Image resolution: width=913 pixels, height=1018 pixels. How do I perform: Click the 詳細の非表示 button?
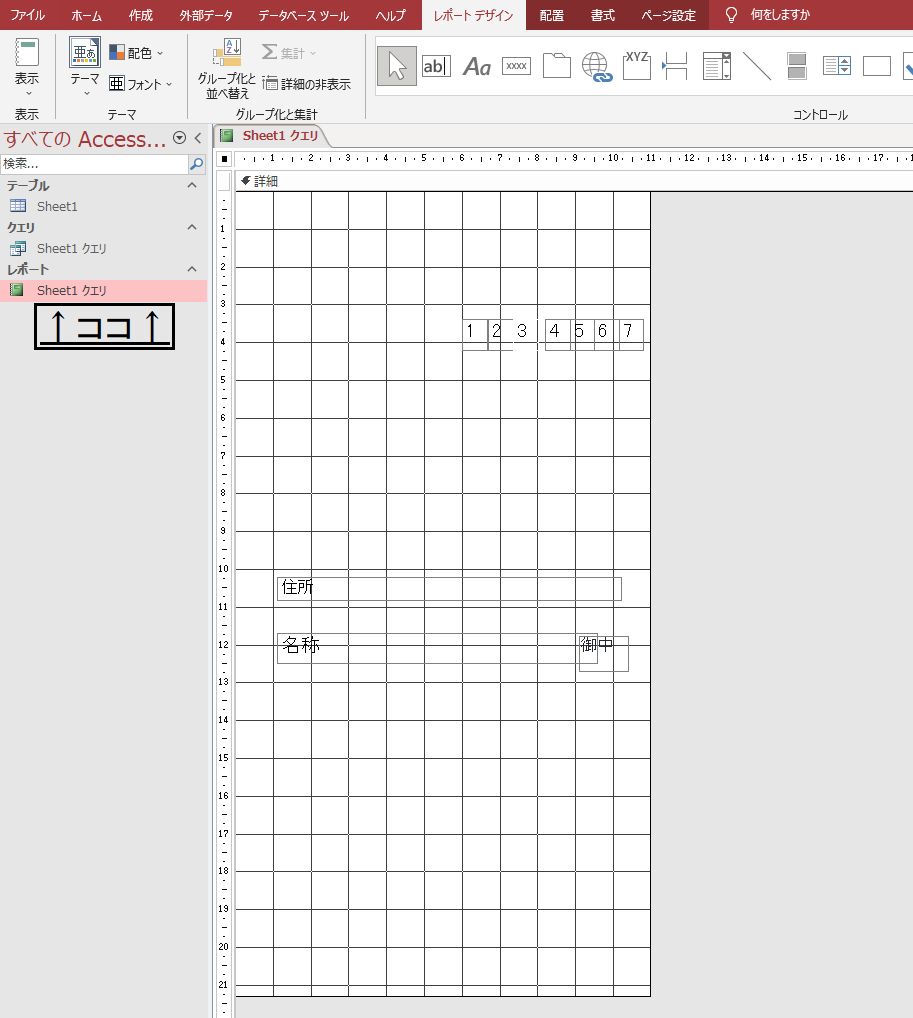point(307,84)
